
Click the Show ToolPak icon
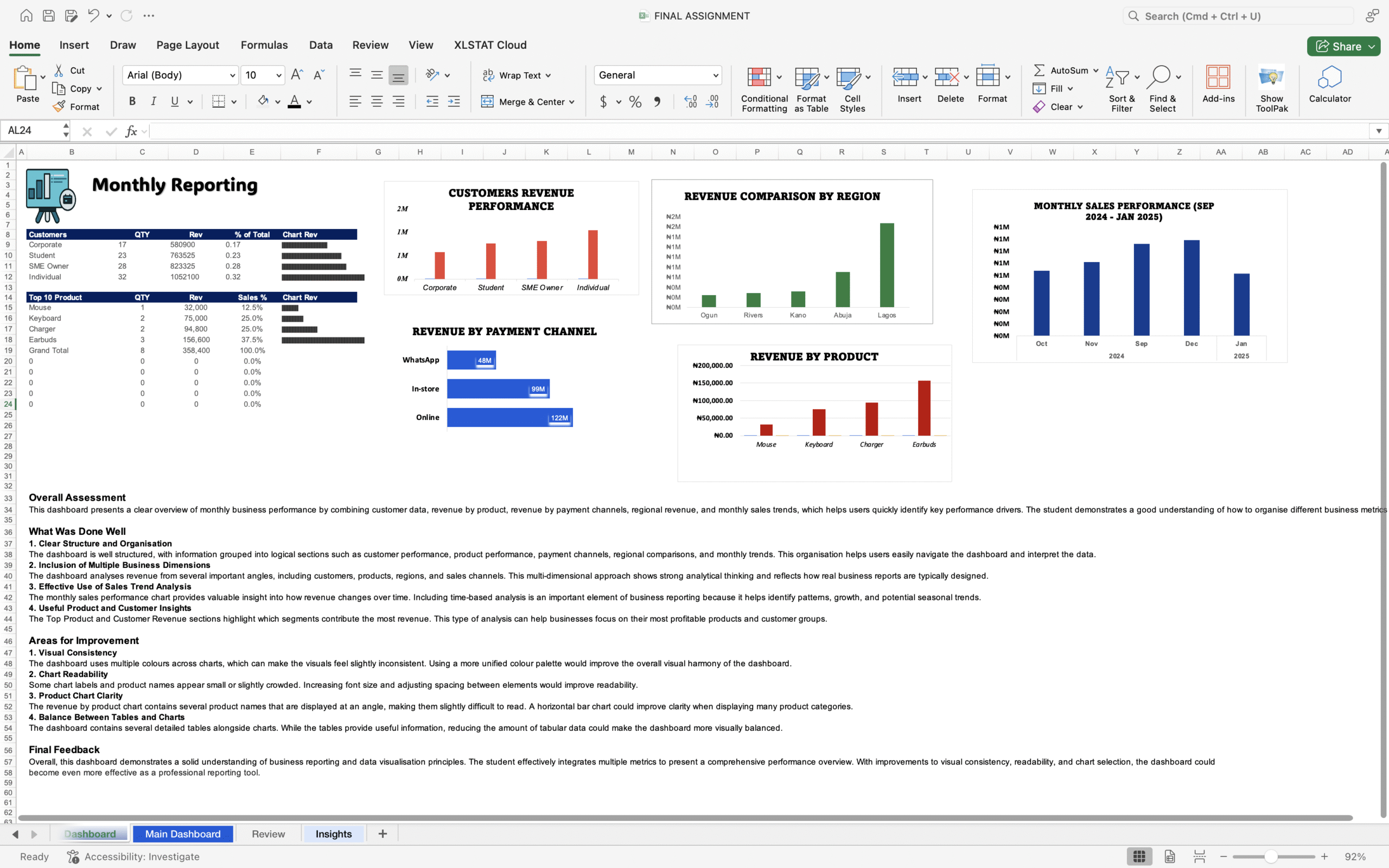point(1271,78)
